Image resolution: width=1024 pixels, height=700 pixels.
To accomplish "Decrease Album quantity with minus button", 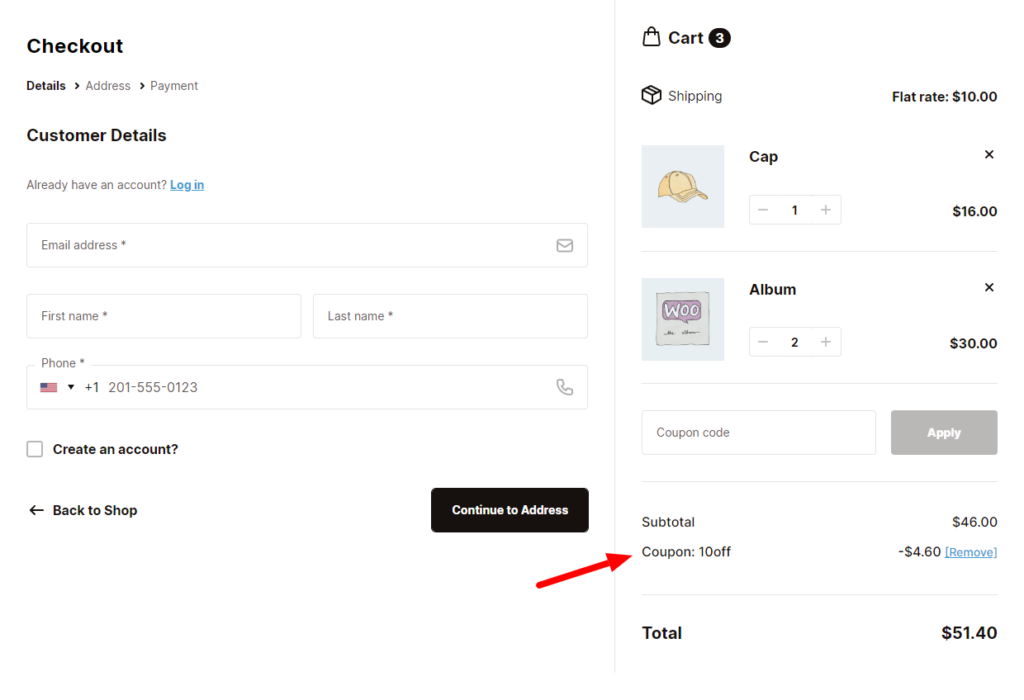I will [763, 342].
